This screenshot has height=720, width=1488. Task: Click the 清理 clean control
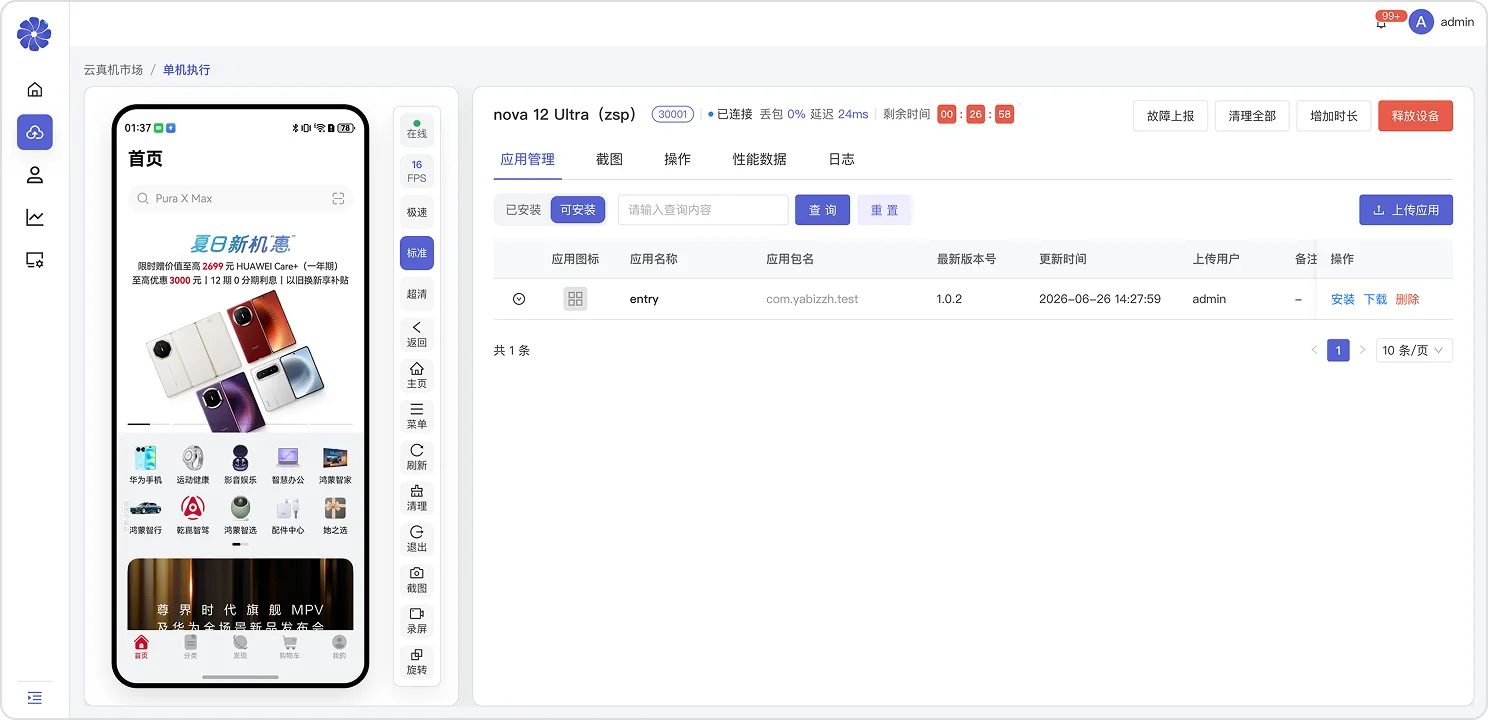point(417,498)
